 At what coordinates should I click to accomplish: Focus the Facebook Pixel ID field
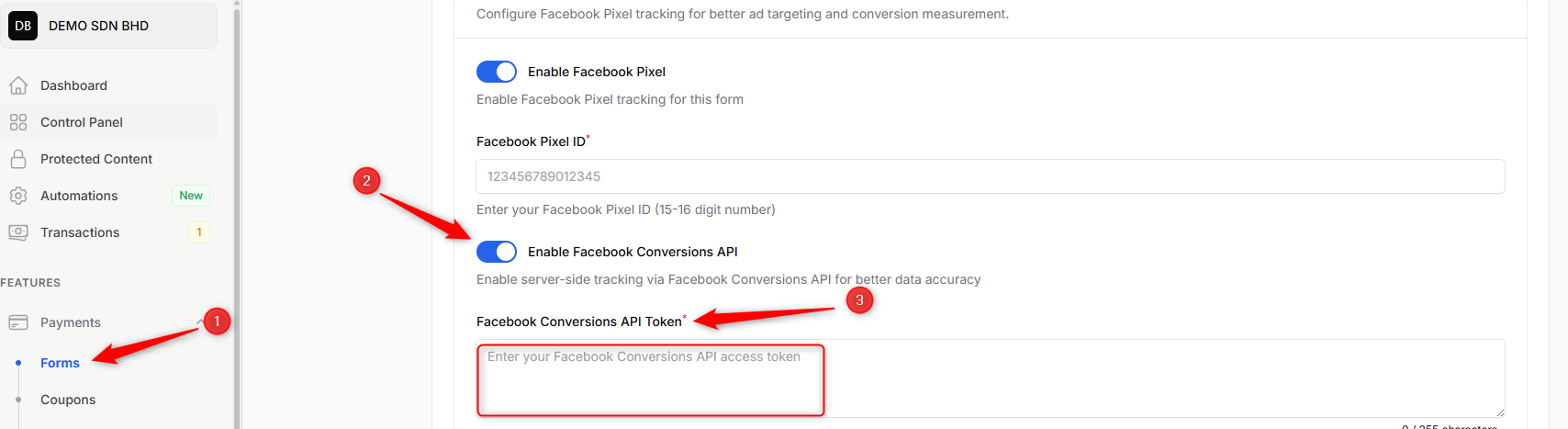click(x=990, y=176)
